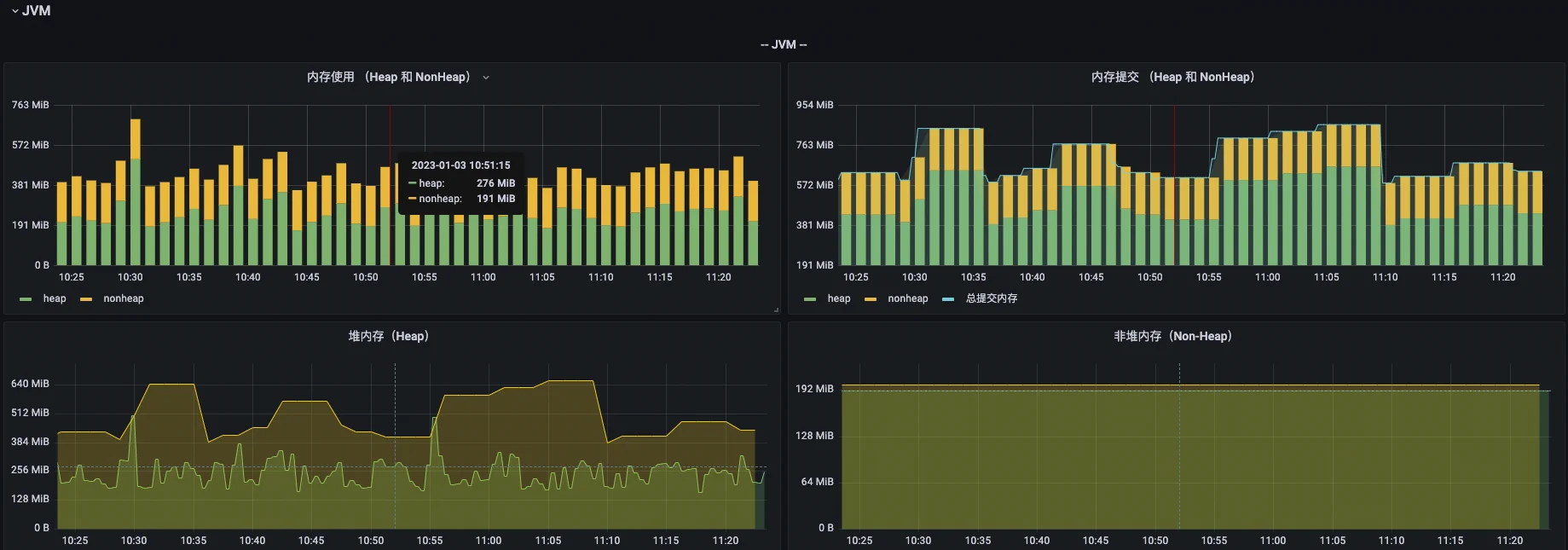Toggle the nonheap series label in 内存使用 legend
This screenshot has width=1568, height=550.
pos(124,298)
